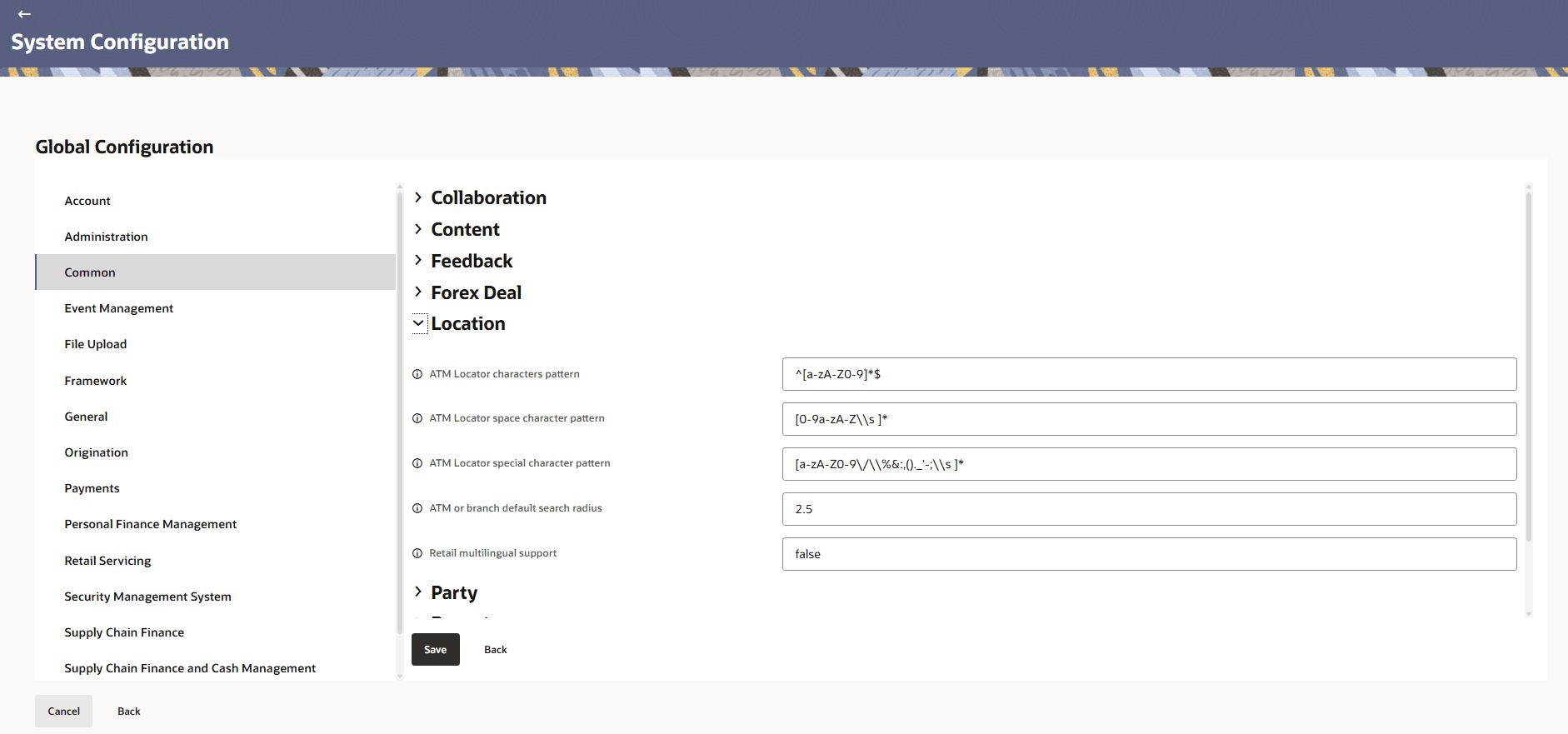Open info icon for ATM Locator special character pattern
Viewport: 1568px width, 734px height.
(417, 463)
